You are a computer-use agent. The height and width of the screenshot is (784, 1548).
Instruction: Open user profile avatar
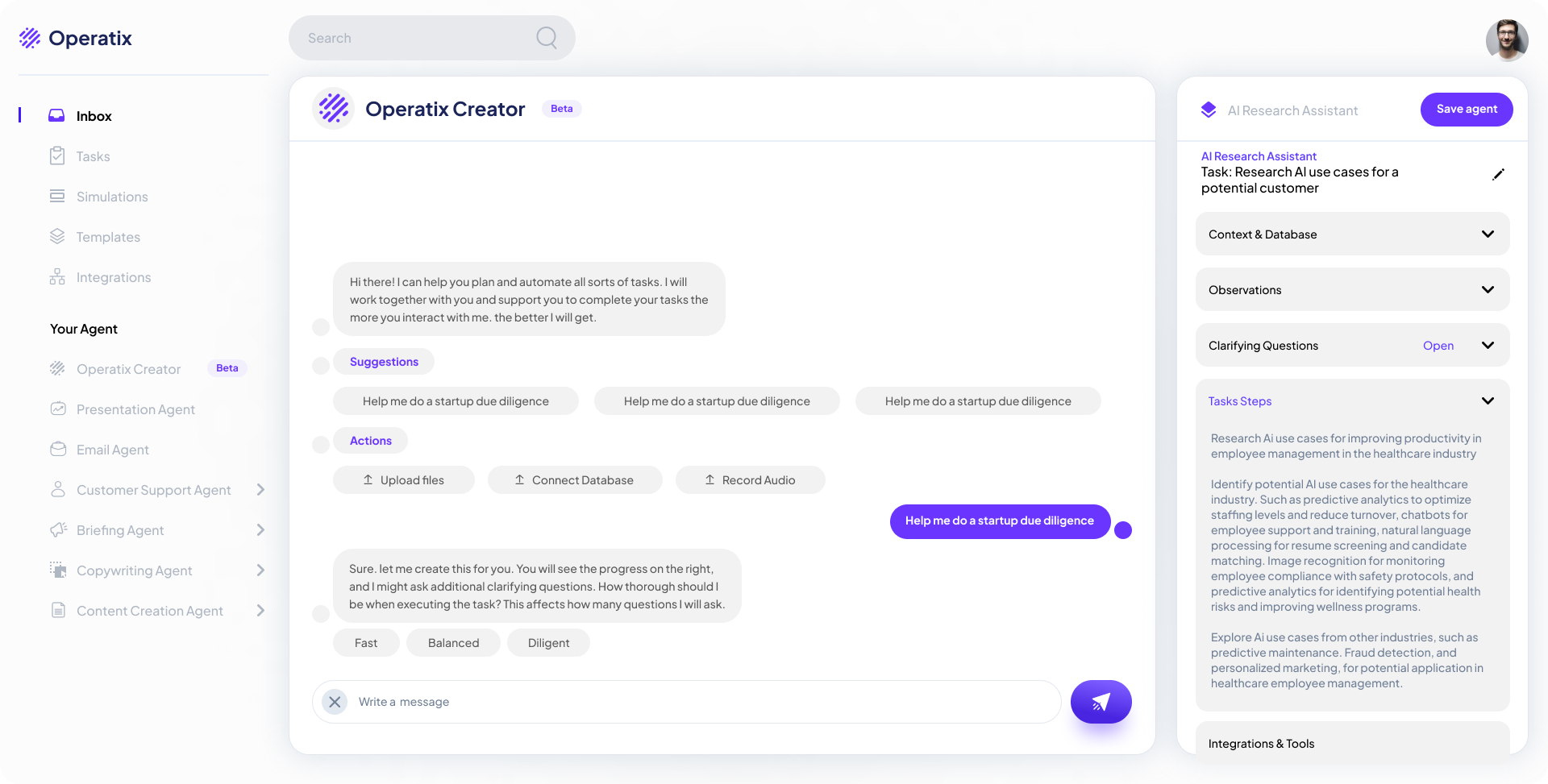(1506, 39)
